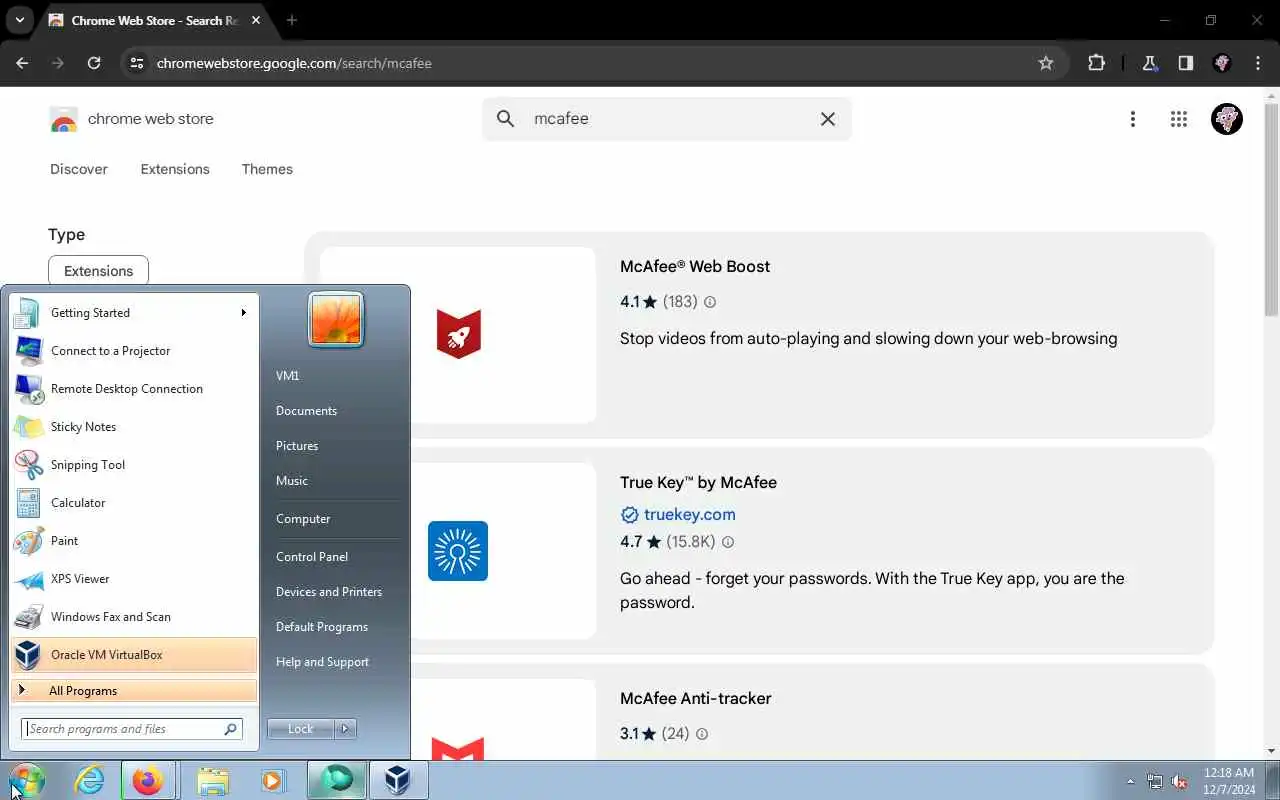This screenshot has width=1280, height=800.
Task: Open Windows Fax and Scan
Action: (x=134, y=617)
